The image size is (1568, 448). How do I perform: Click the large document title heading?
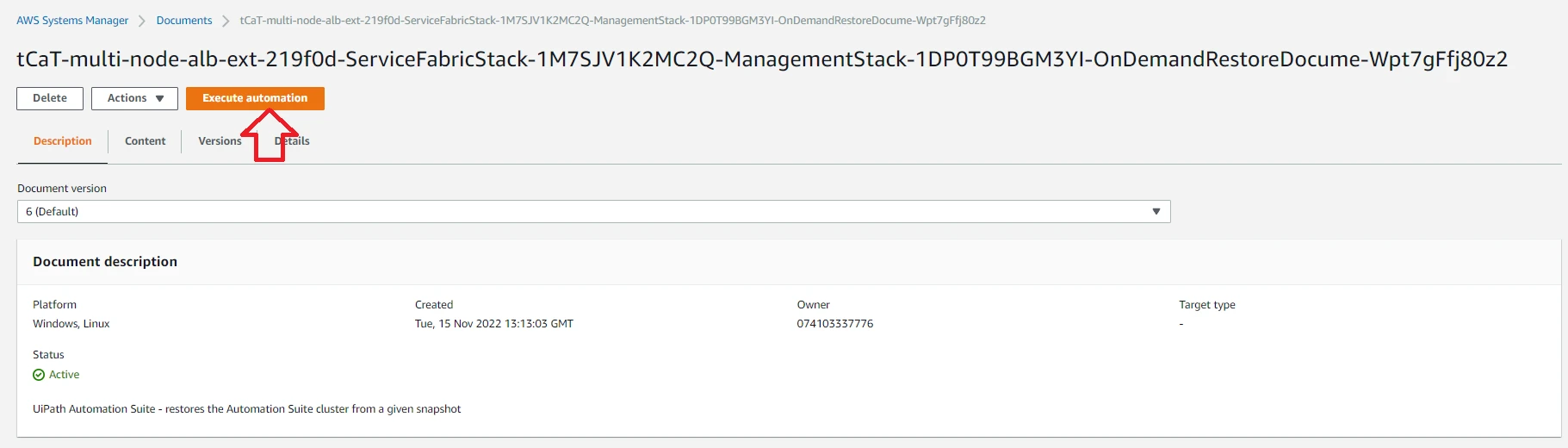pyautogui.click(x=762, y=59)
